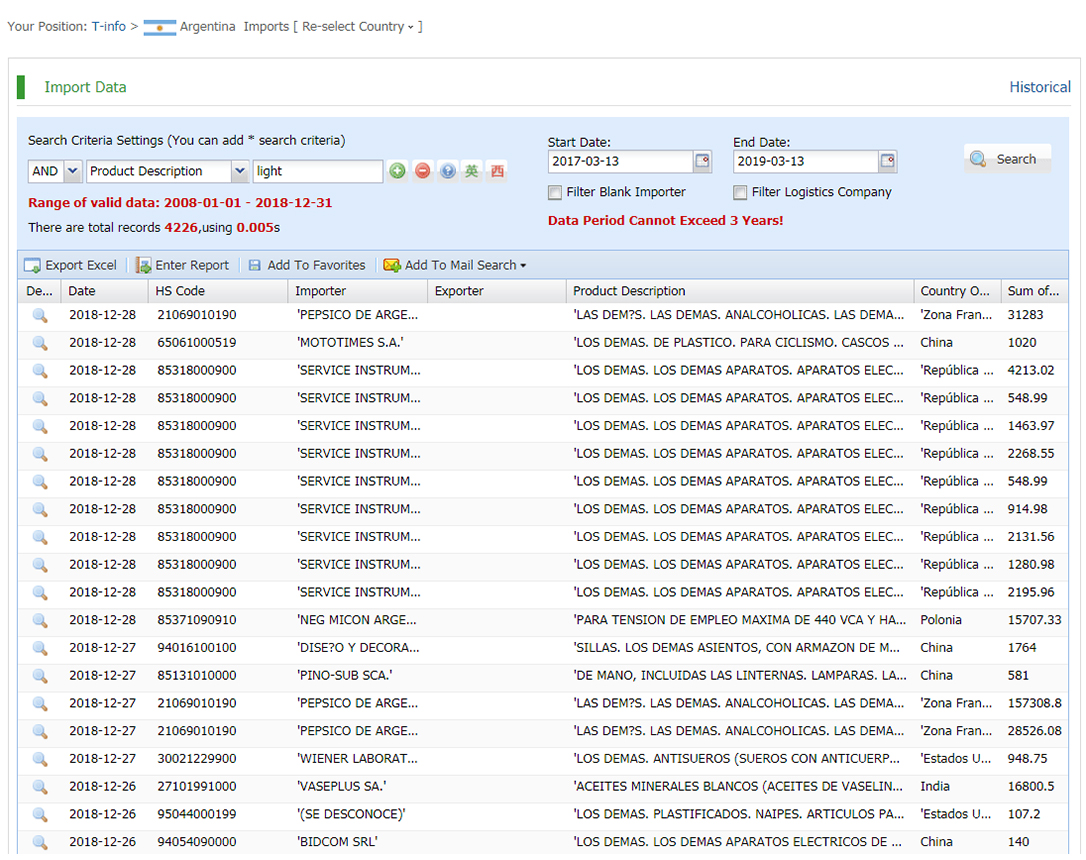Select country cell 'India'
Image resolution: width=1086 pixels, height=860 pixels.
[935, 787]
